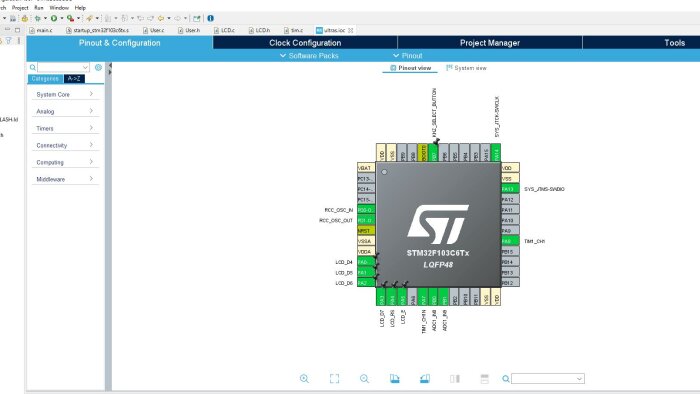Image resolution: width=700 pixels, height=394 pixels.
Task: Open the Clock Configuration tab
Action: pyautogui.click(x=305, y=43)
